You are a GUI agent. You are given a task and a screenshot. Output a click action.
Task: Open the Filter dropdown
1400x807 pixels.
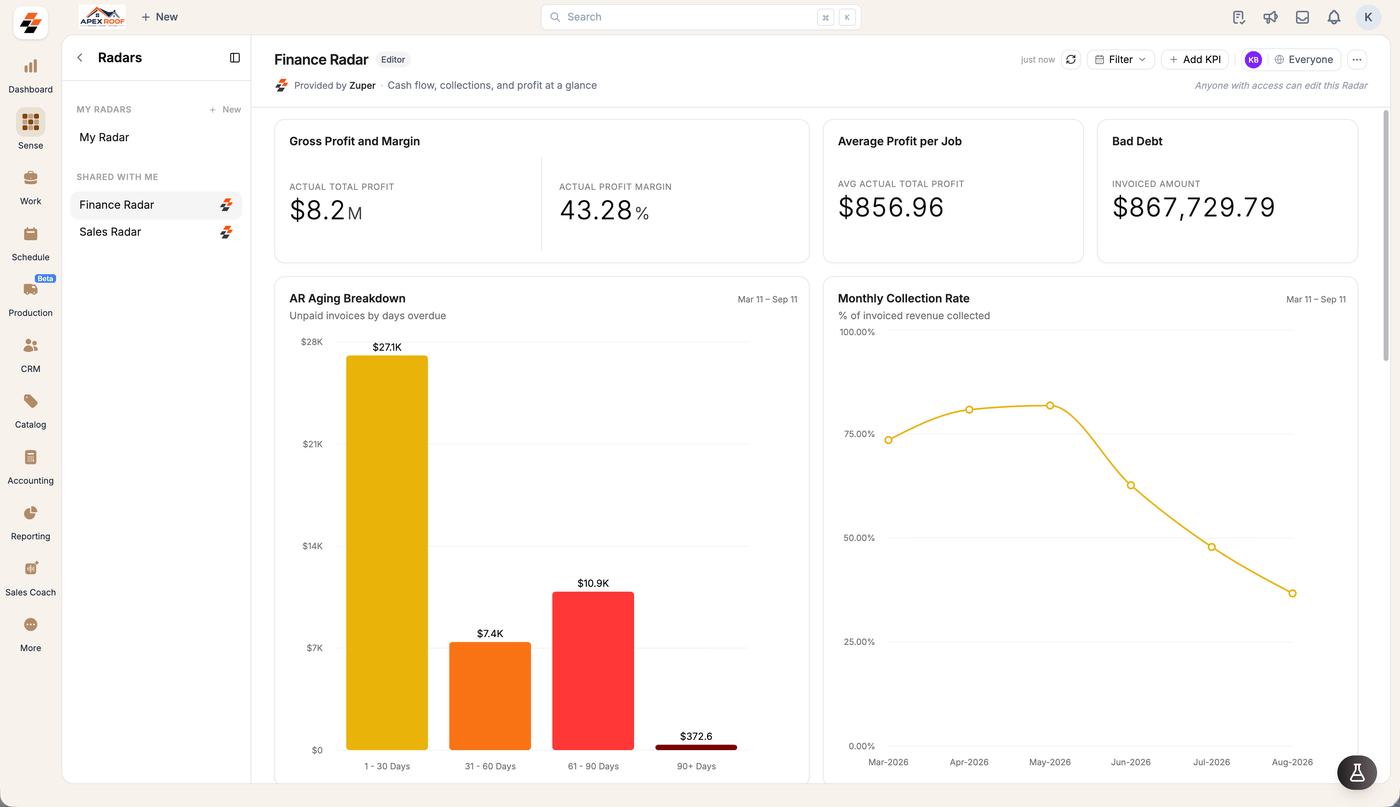click(x=1121, y=60)
